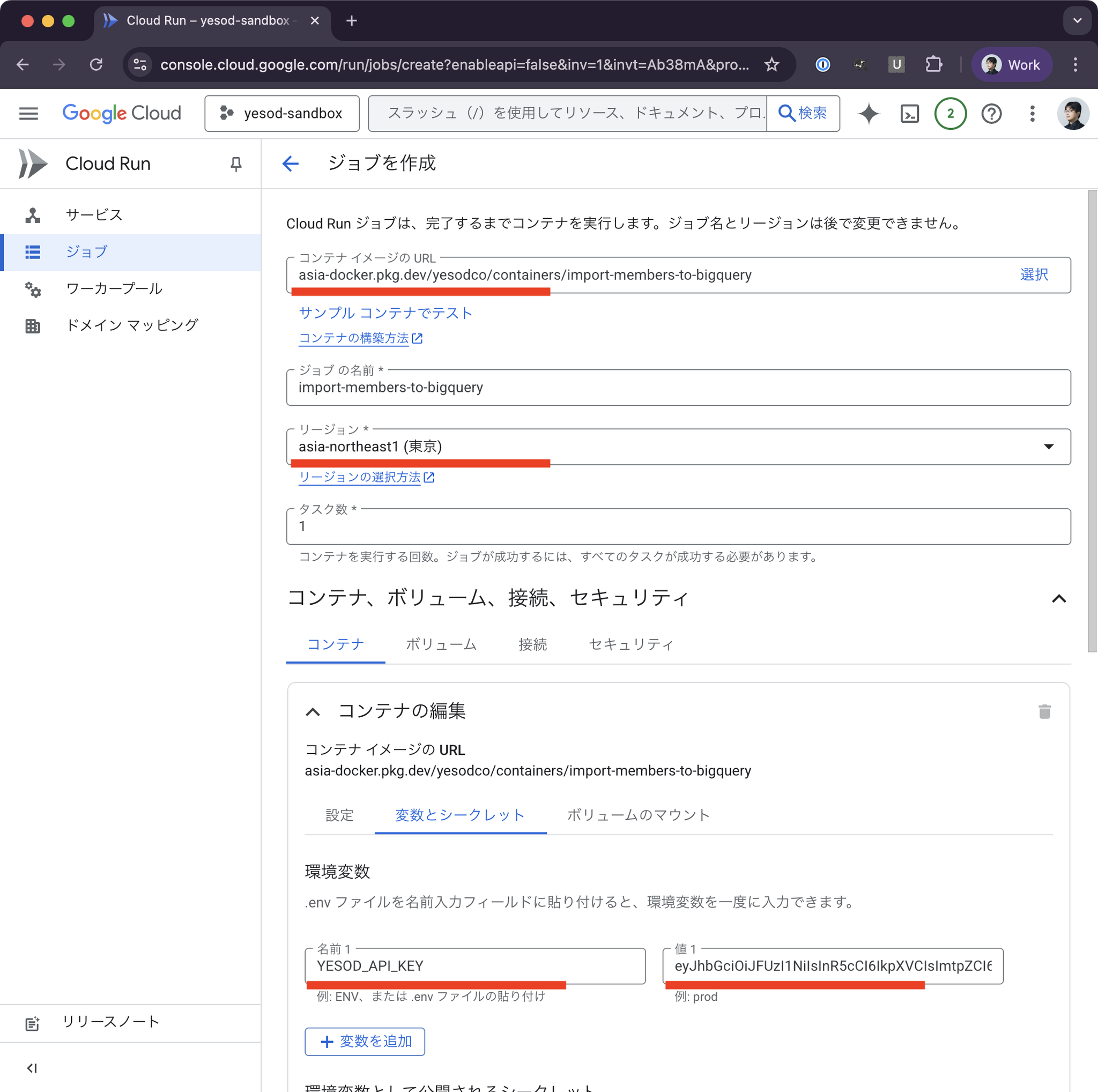The height and width of the screenshot is (1092, 1098).
Task: Collapse コンテナ、ボリューム、接続、セキュリティ section
Action: click(x=1058, y=598)
